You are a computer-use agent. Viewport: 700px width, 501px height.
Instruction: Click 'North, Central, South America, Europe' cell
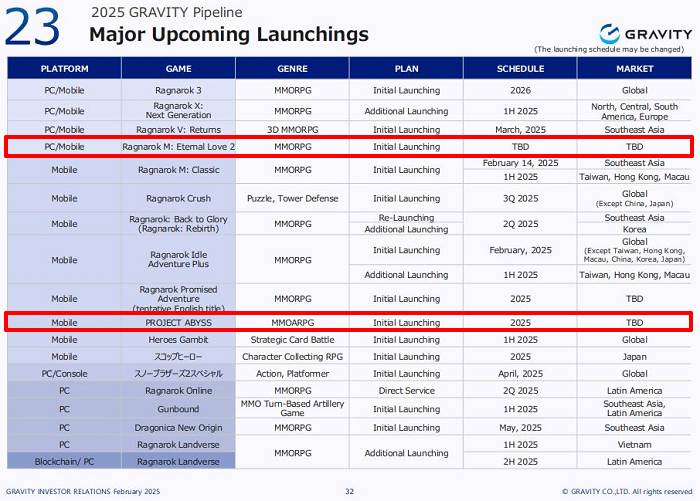coord(634,111)
